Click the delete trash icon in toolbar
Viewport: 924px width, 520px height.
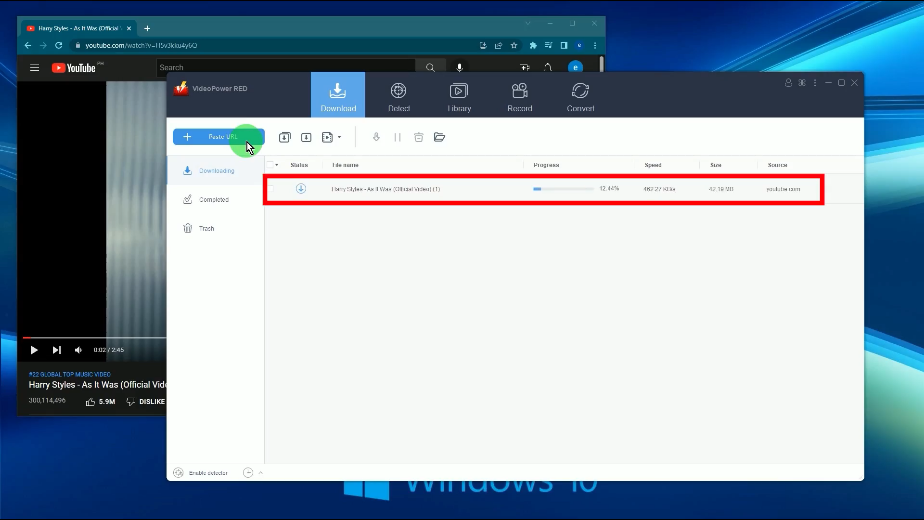tap(418, 137)
